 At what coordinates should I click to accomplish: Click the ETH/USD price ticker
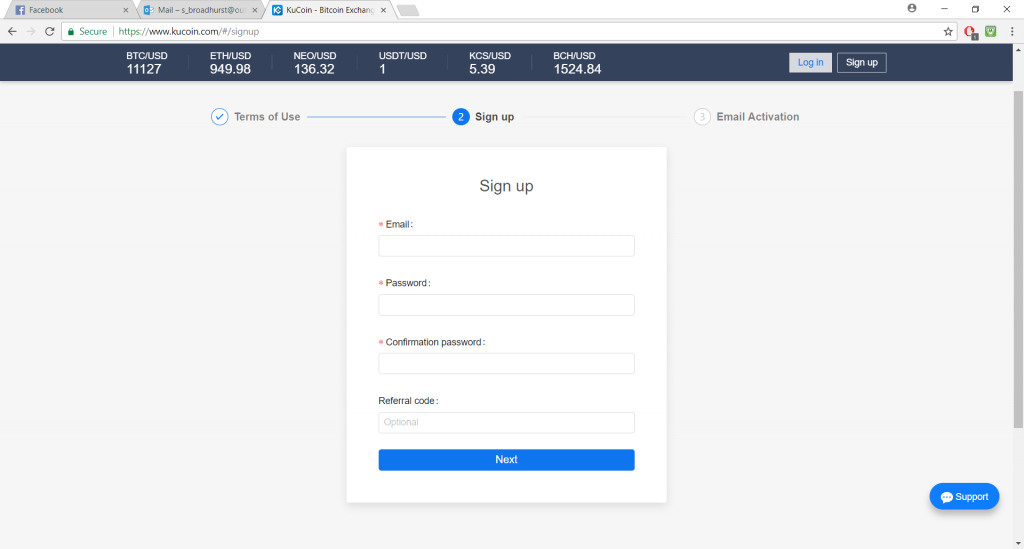point(230,63)
